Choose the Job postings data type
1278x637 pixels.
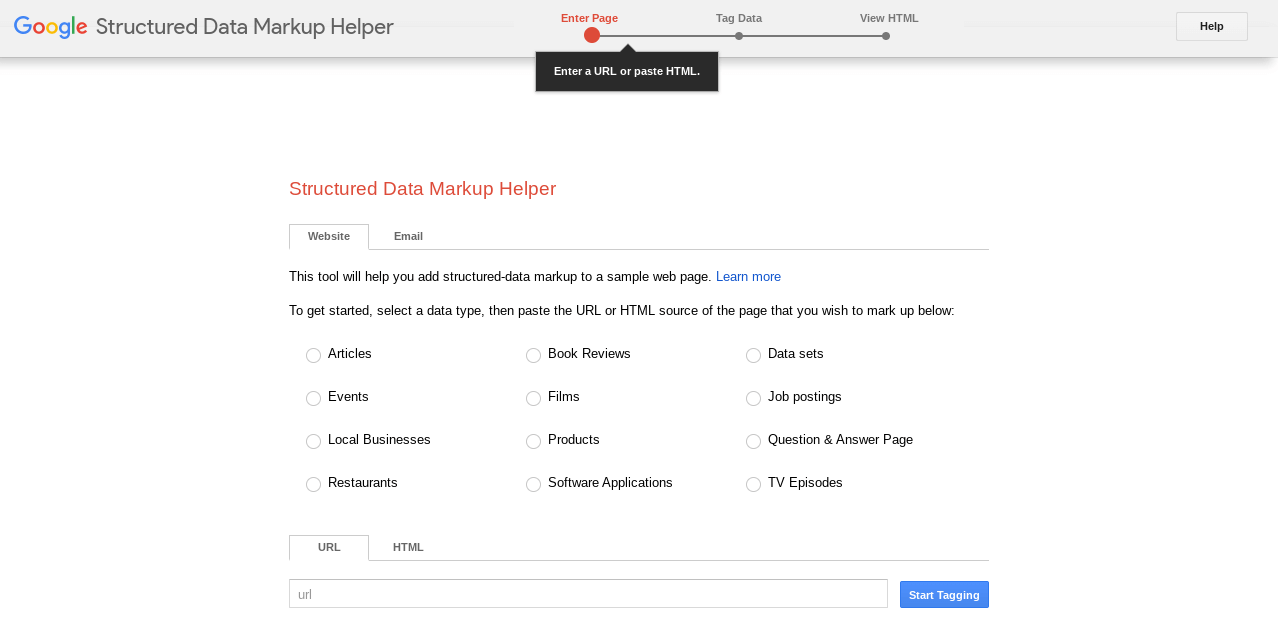[753, 398]
